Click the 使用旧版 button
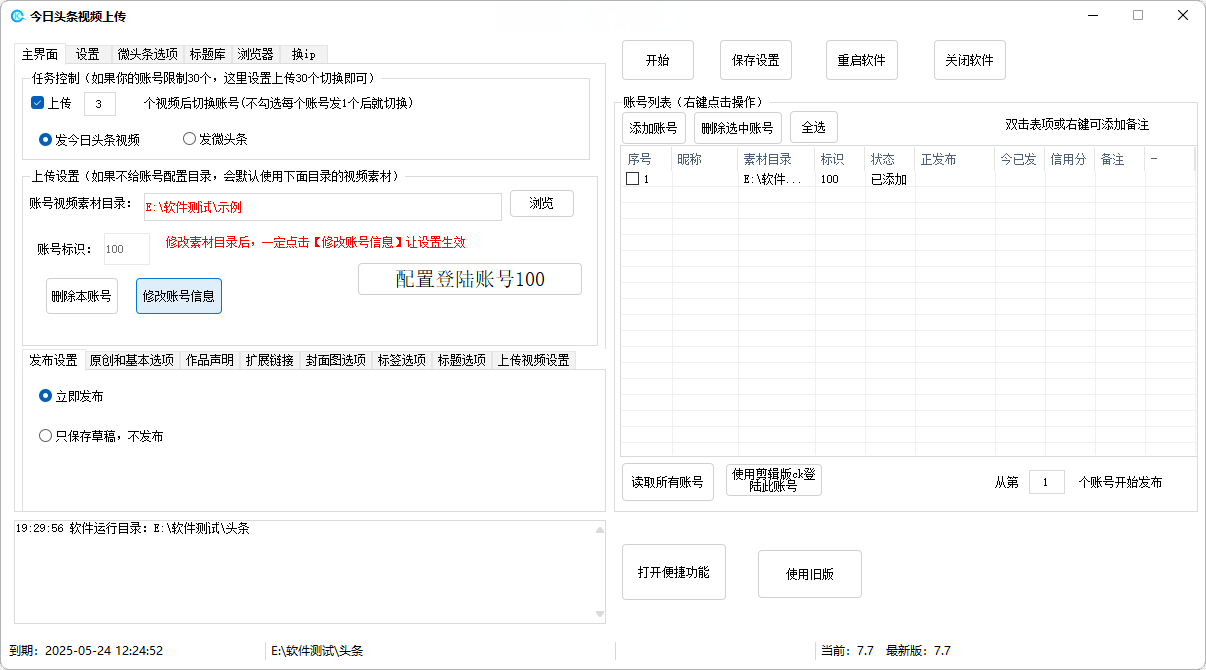Screen dimensions: 1206x670 [x=810, y=574]
